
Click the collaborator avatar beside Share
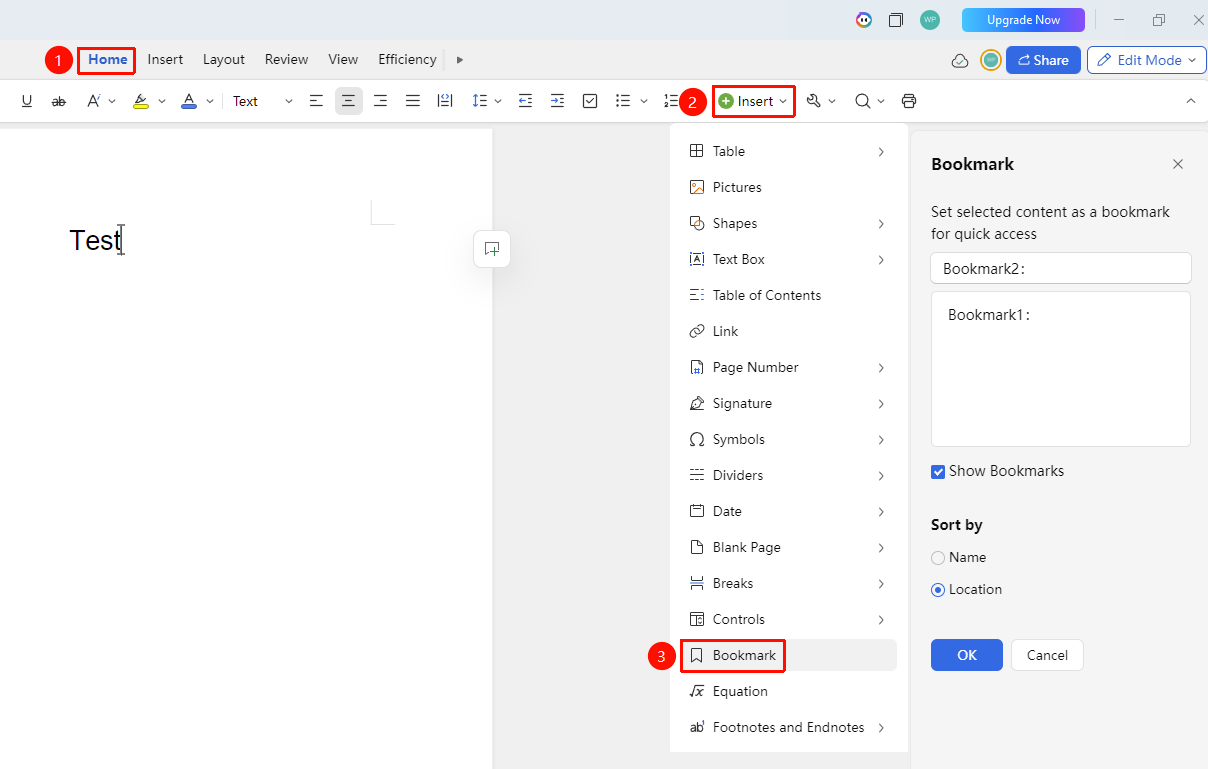click(990, 60)
